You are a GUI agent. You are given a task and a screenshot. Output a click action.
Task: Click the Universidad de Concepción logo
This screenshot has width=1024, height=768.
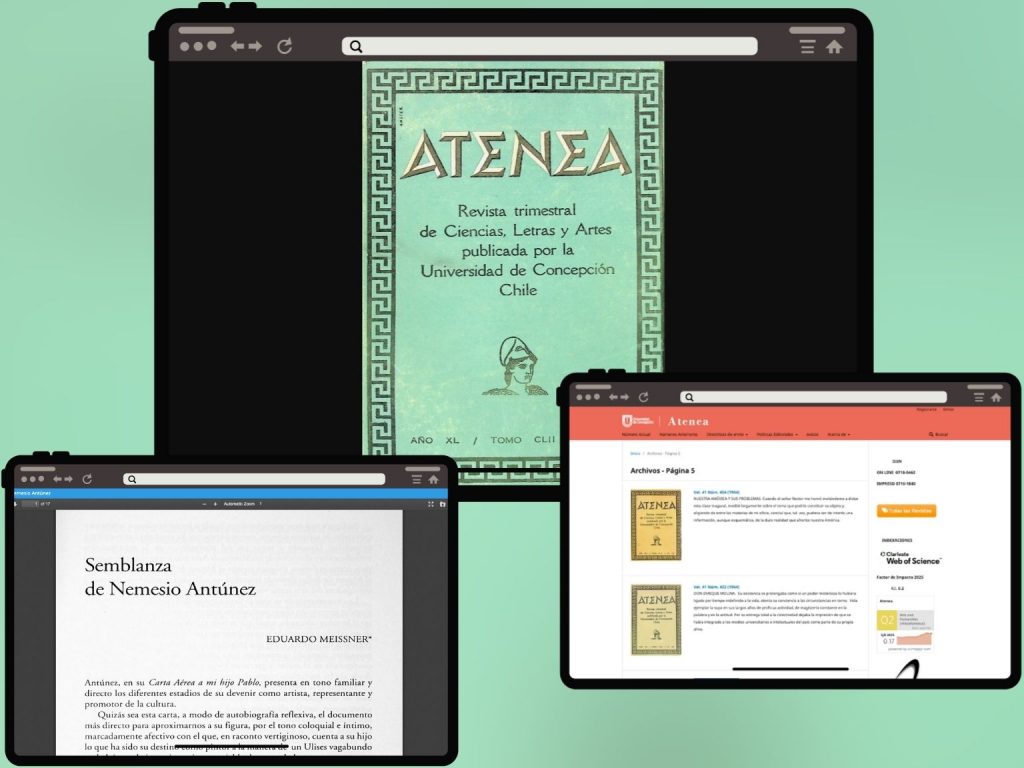[637, 421]
